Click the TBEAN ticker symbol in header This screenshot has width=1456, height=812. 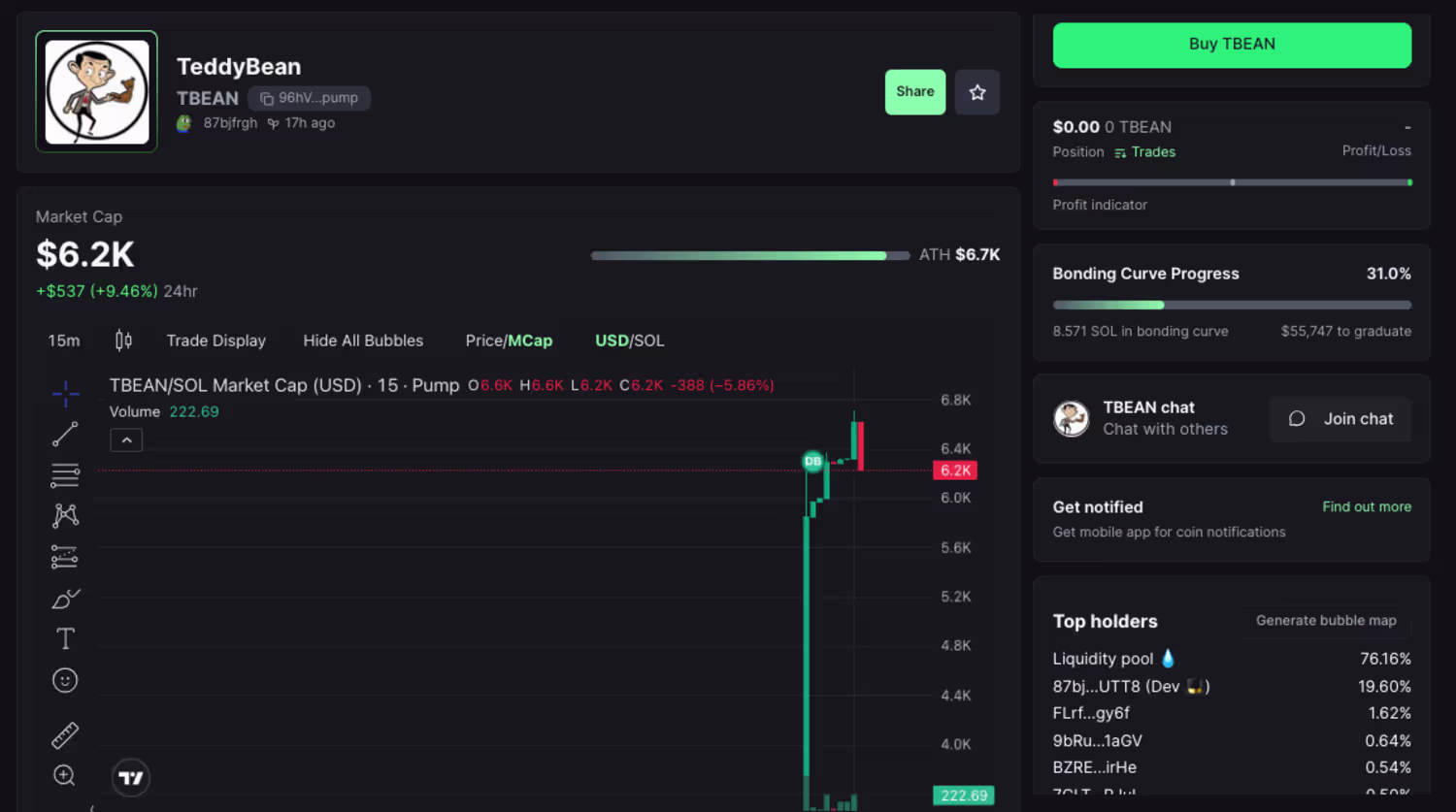(x=208, y=98)
